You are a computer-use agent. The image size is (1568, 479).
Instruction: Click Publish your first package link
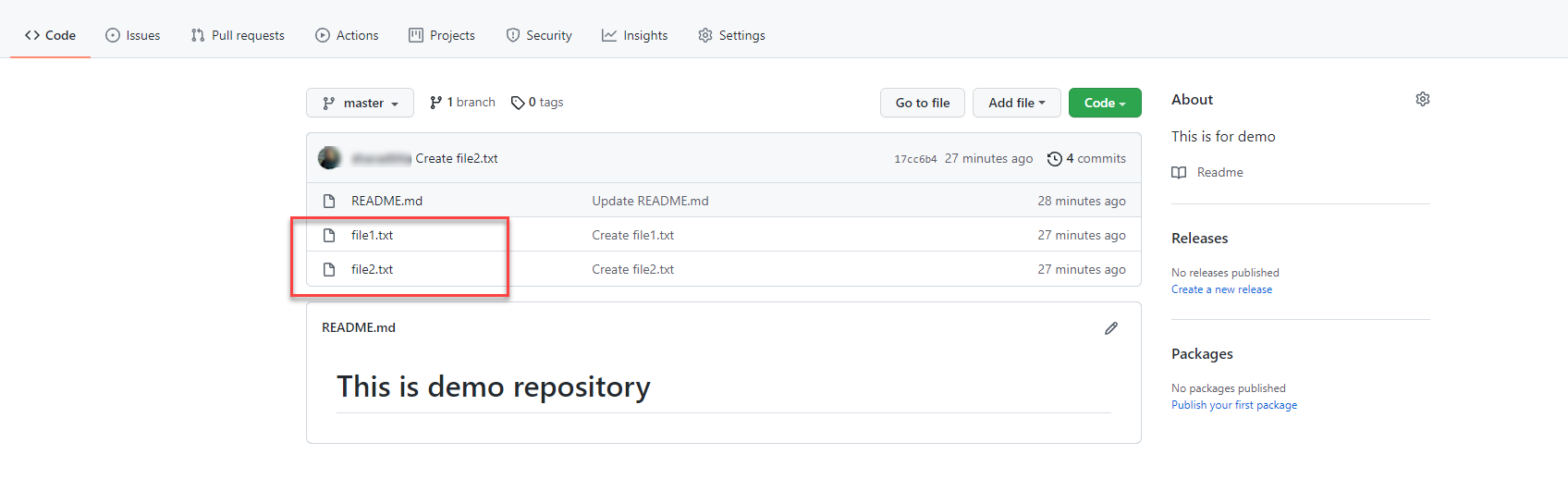tap(1233, 405)
